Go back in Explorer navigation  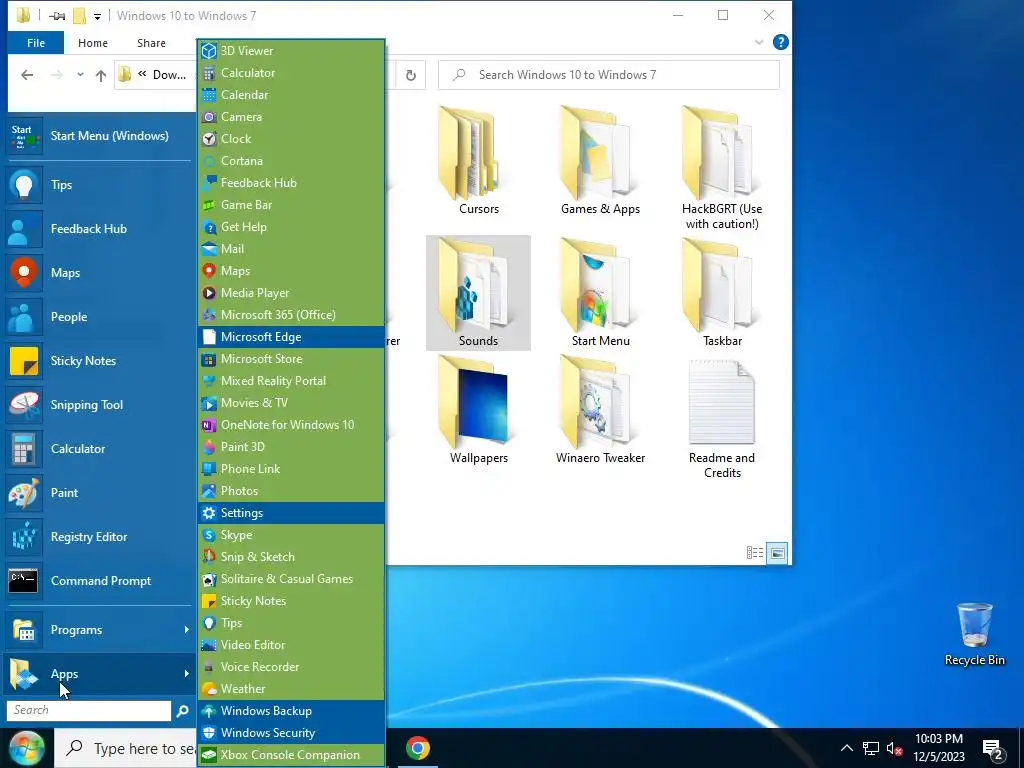point(27,75)
